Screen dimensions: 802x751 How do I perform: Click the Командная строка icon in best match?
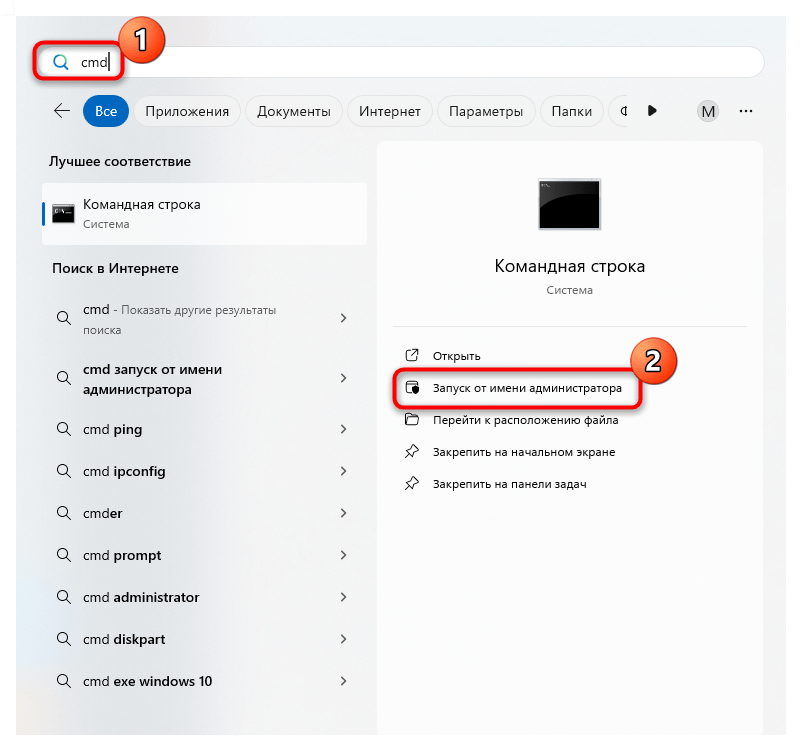point(63,213)
